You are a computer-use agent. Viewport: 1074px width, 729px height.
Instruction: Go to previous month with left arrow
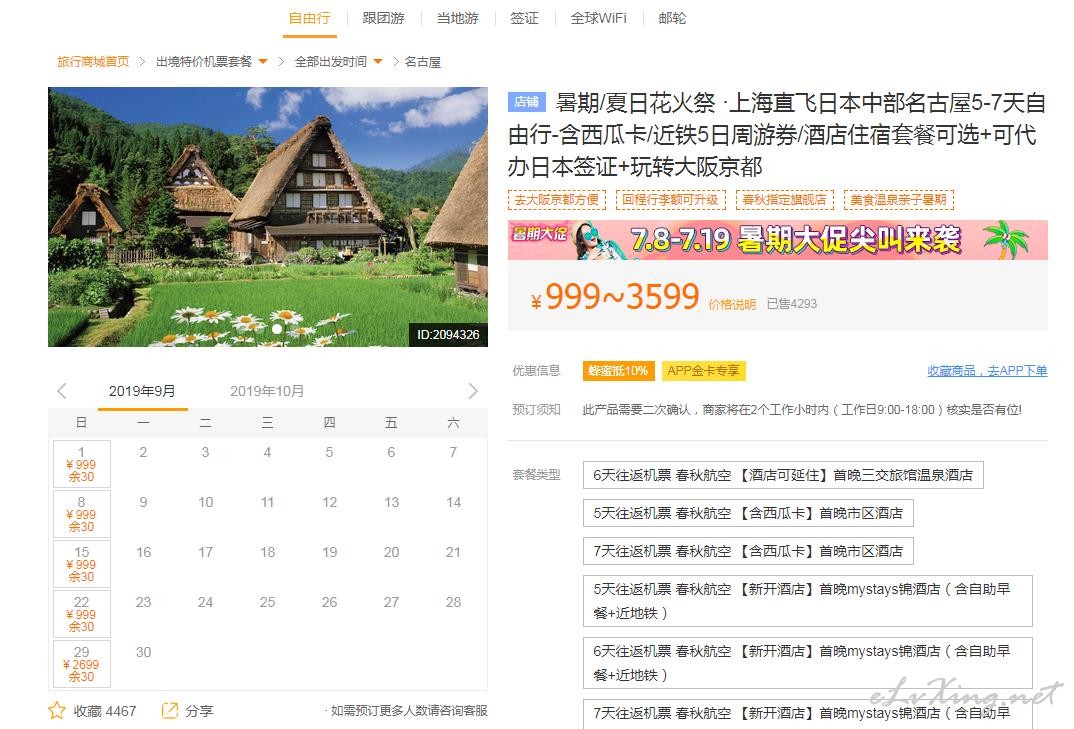(62, 391)
